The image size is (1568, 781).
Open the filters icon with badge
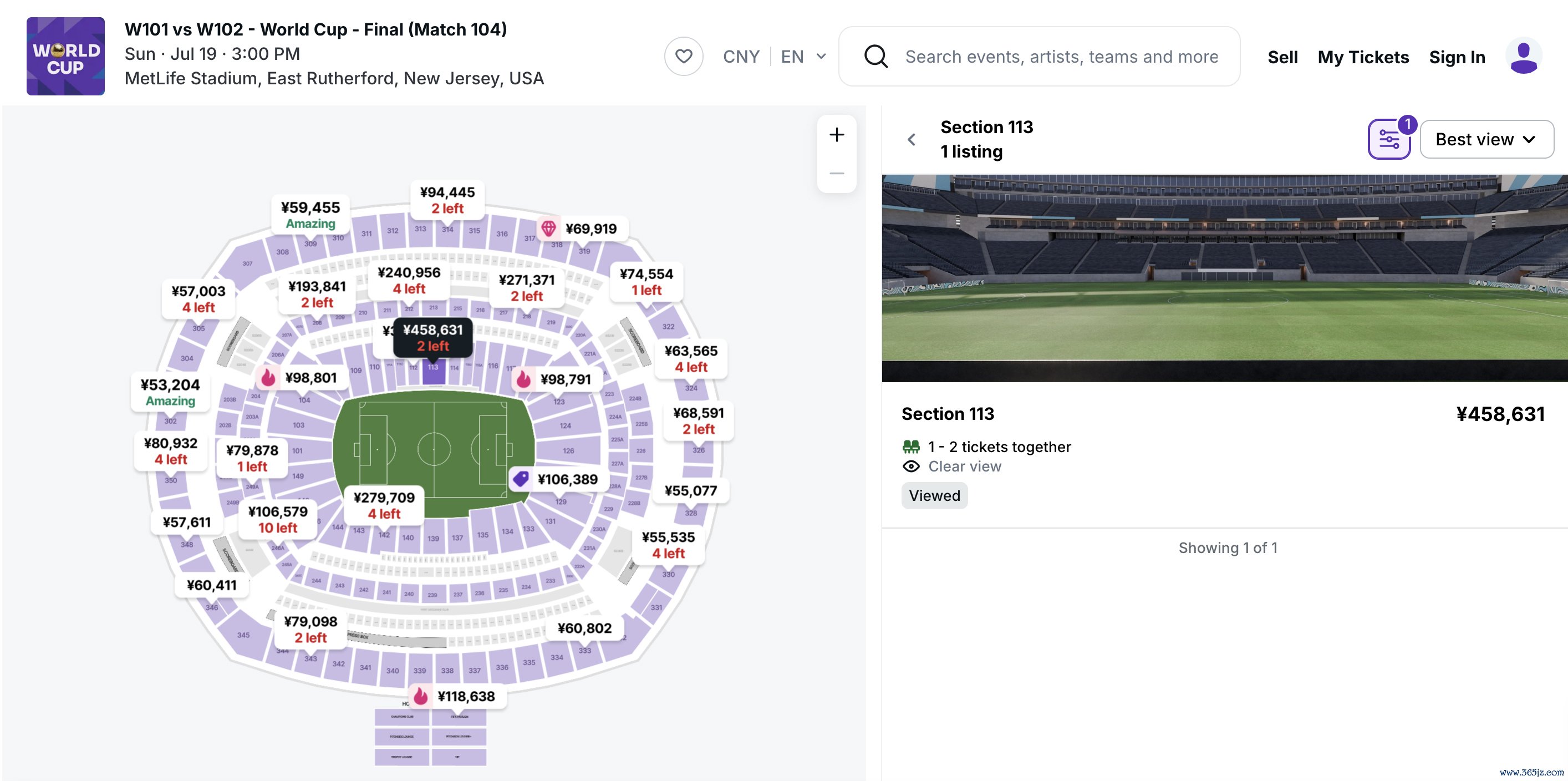tap(1389, 139)
